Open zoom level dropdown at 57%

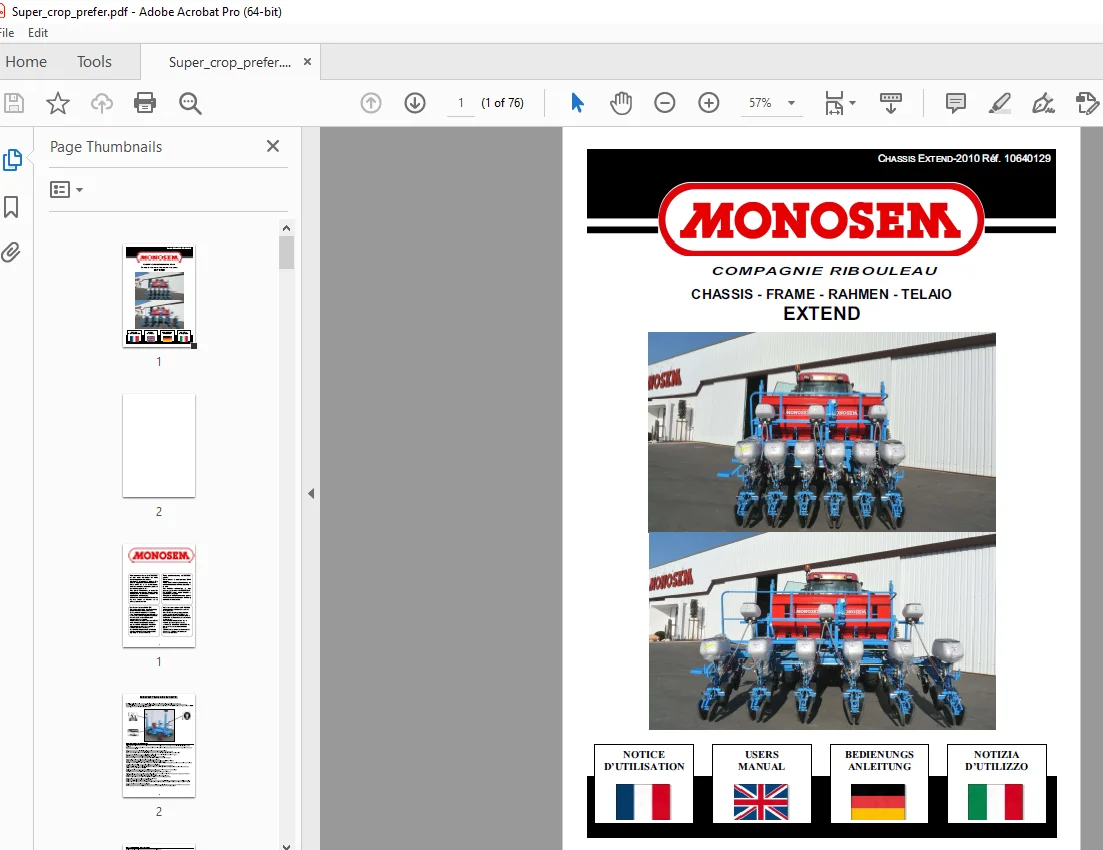pos(791,103)
